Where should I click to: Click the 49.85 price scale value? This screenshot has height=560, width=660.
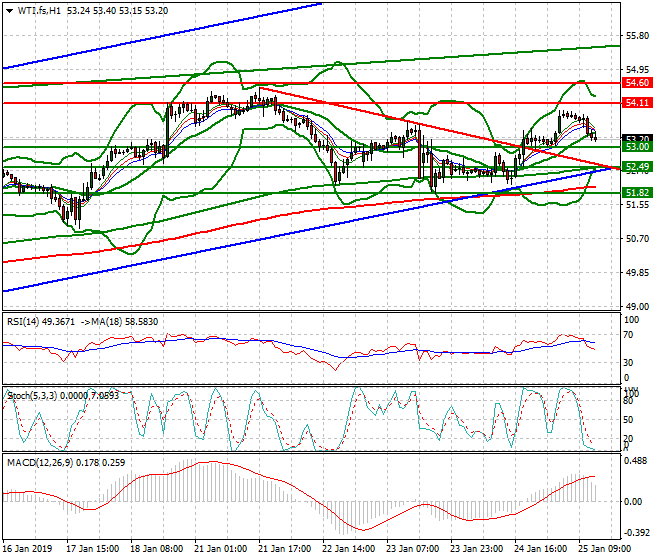click(x=637, y=273)
